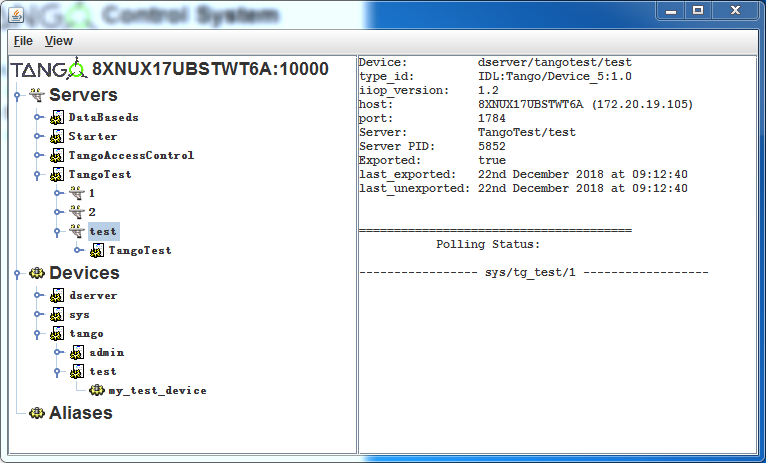Close the application window

[x=735, y=11]
